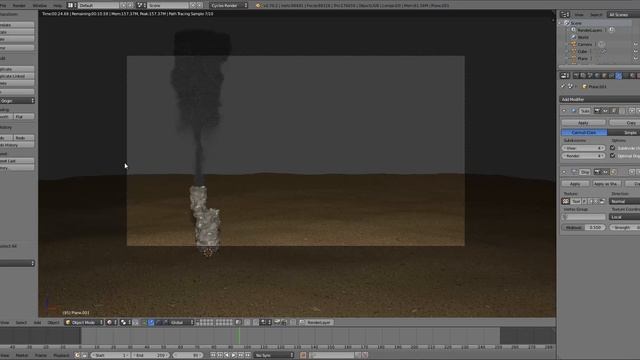Click the green current frame marker in timeline
Image resolution: width=640 pixels, height=360 pixels.
[239, 336]
